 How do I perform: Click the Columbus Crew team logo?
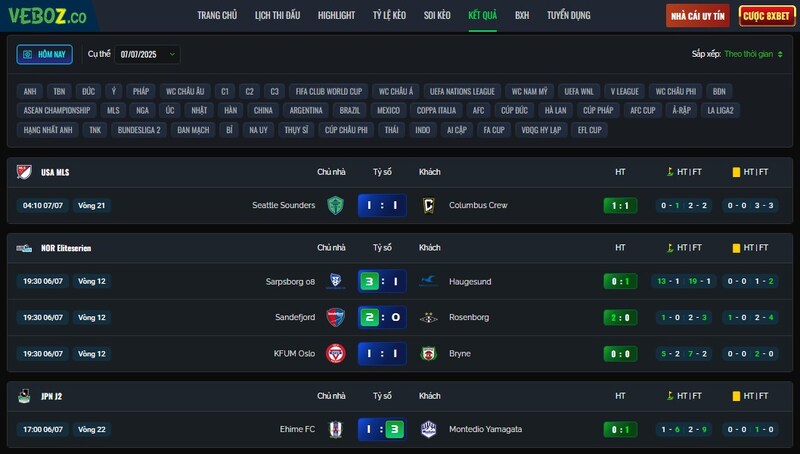[x=429, y=206]
